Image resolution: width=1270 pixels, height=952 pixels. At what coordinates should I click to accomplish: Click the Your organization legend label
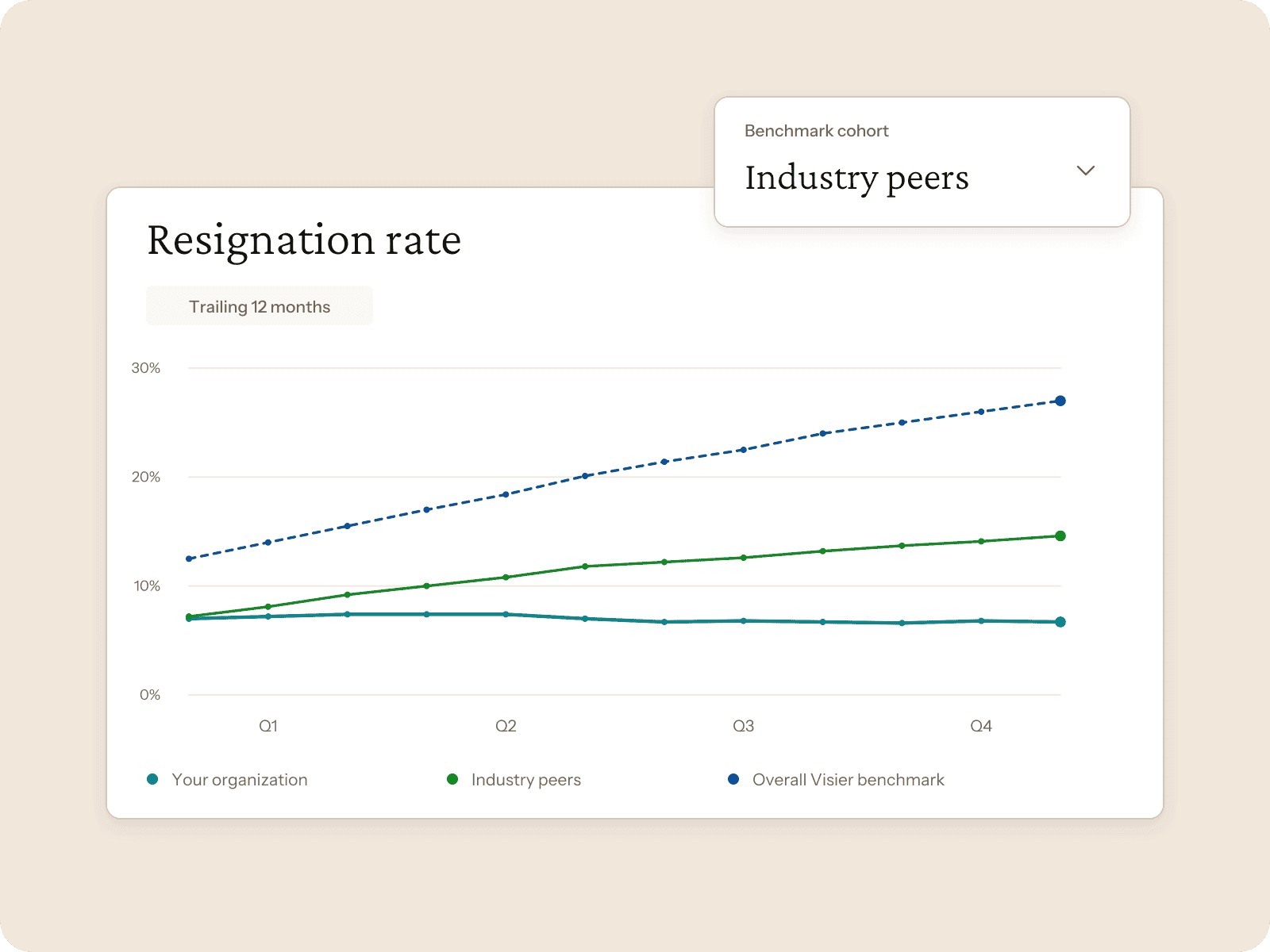pos(240,780)
